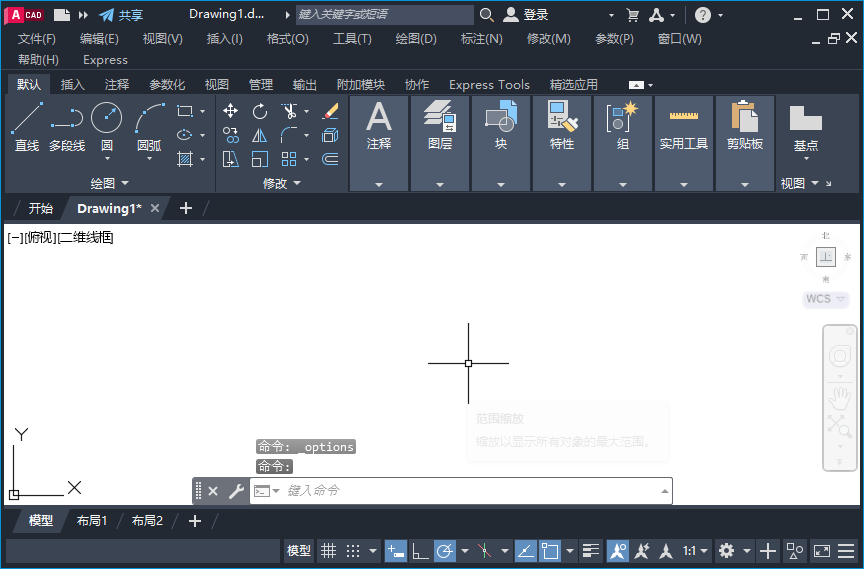Click the 共享 share button

coord(122,15)
